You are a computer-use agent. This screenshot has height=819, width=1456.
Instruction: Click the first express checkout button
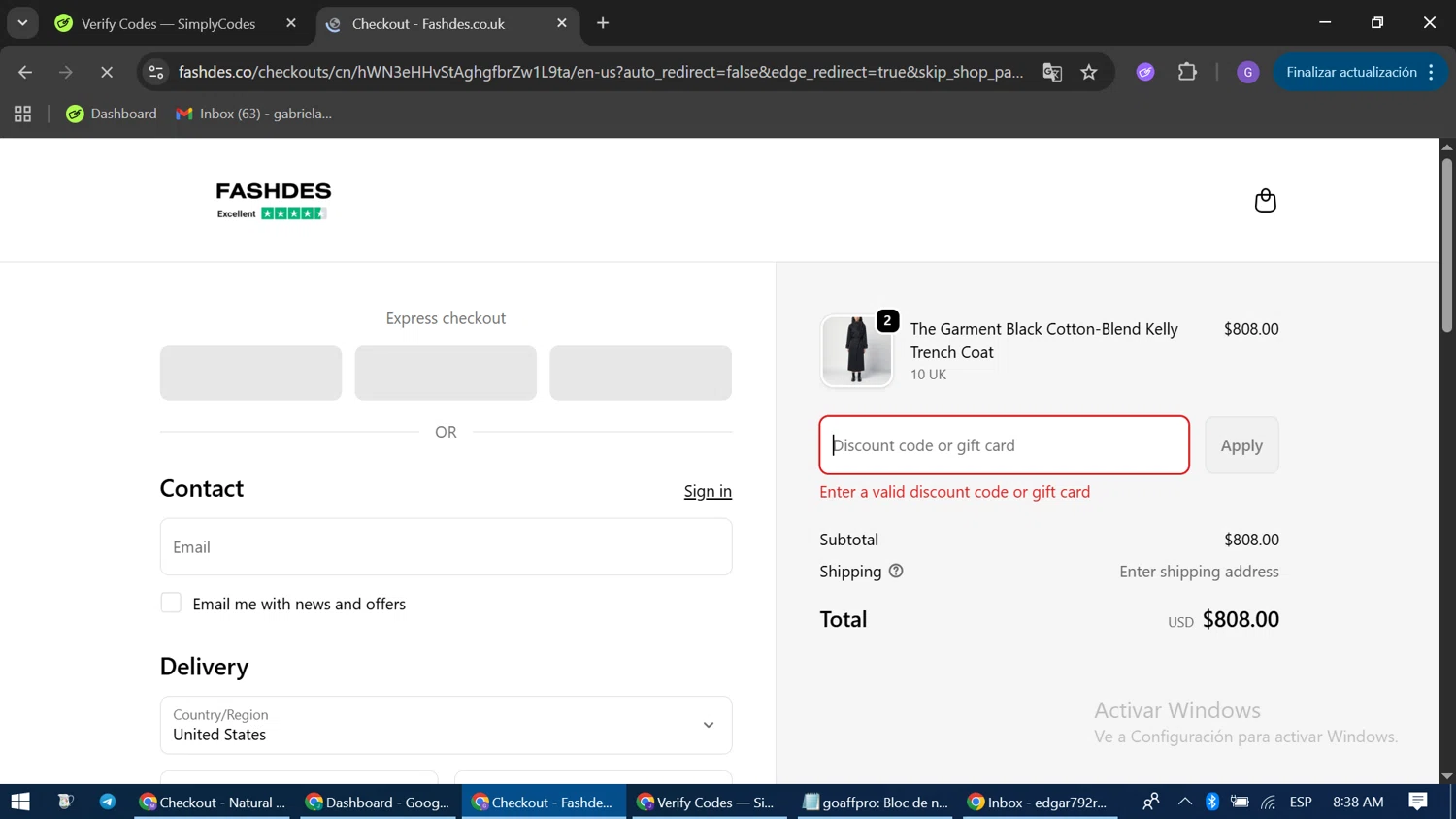pos(250,373)
